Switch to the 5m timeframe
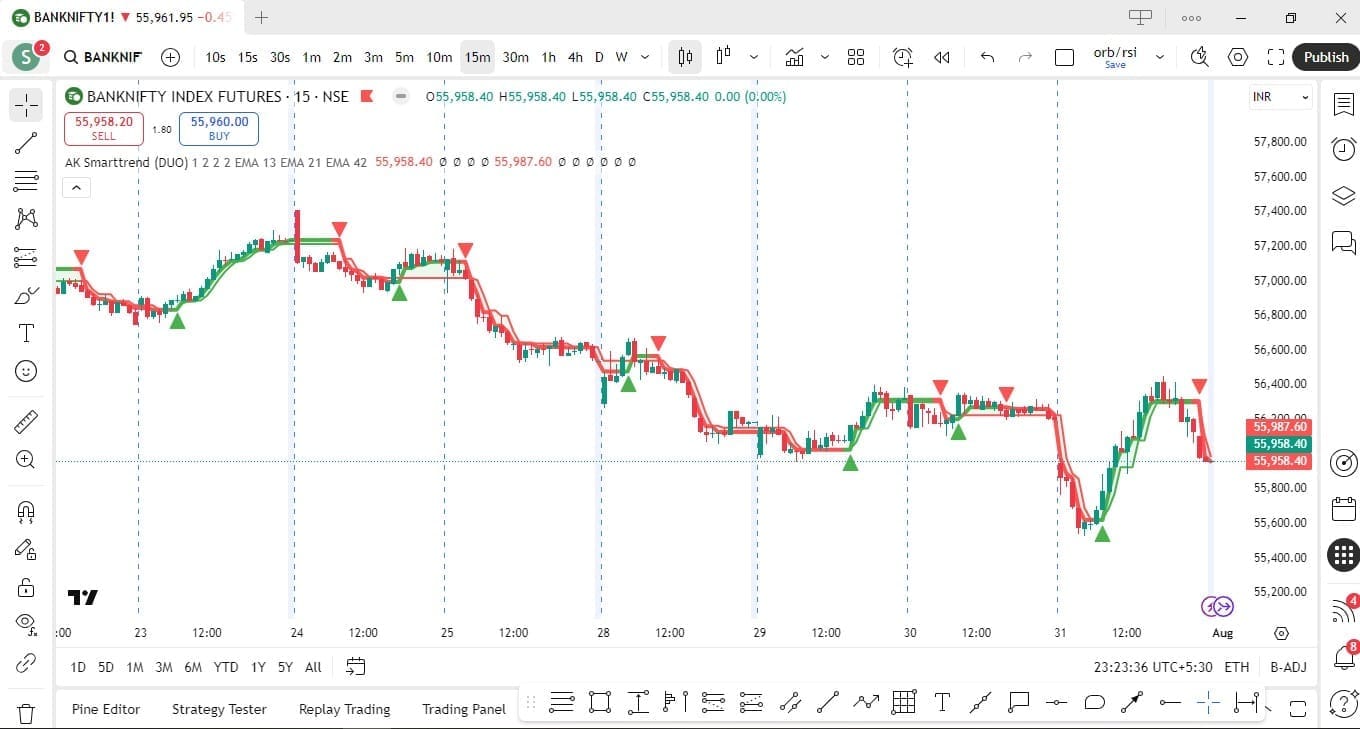Screen dimensions: 1360x729 point(404,57)
